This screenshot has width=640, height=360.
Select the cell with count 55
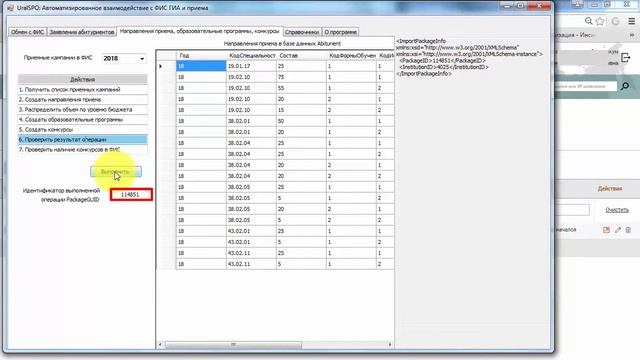[301, 88]
